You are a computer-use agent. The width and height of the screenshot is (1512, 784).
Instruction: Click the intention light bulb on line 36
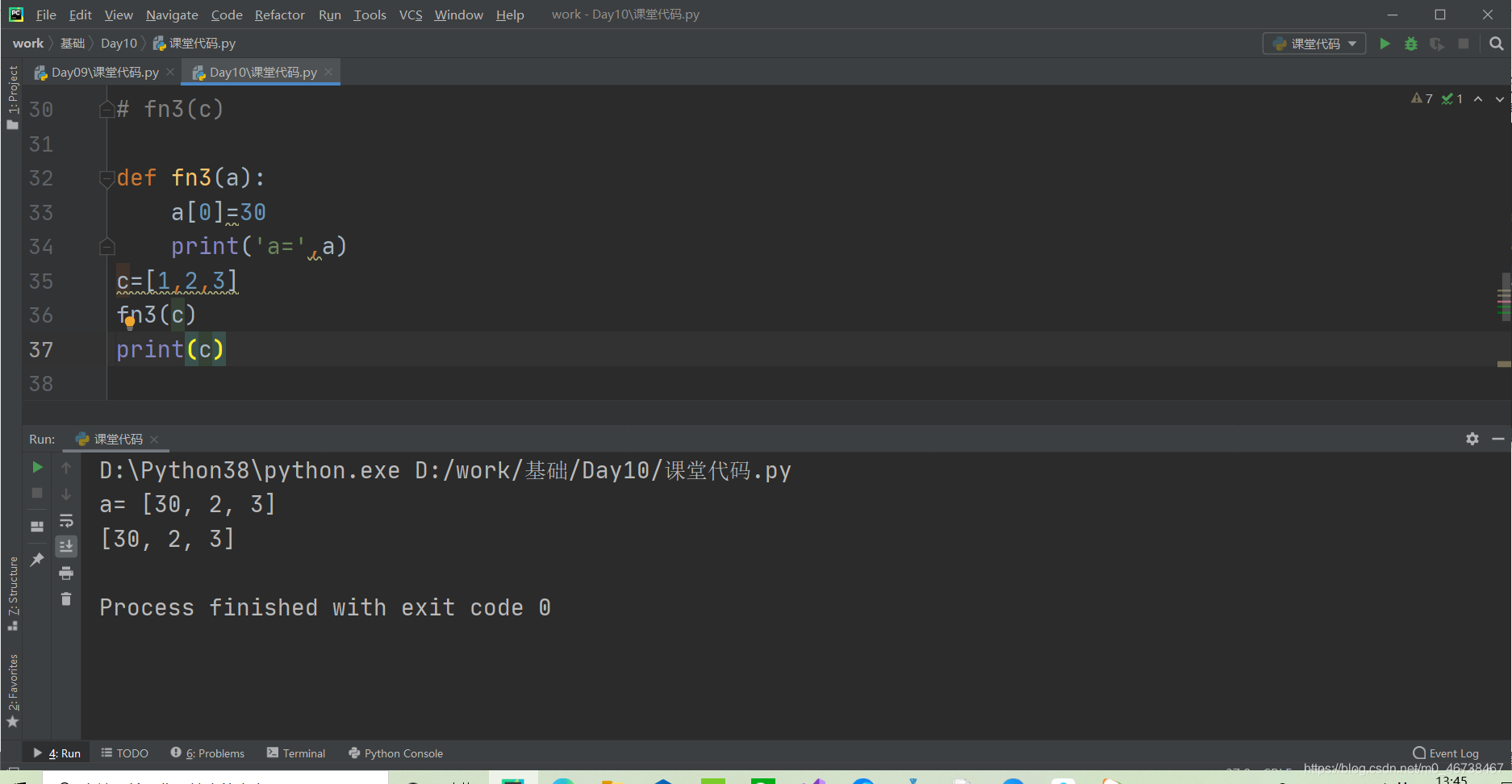click(x=130, y=323)
